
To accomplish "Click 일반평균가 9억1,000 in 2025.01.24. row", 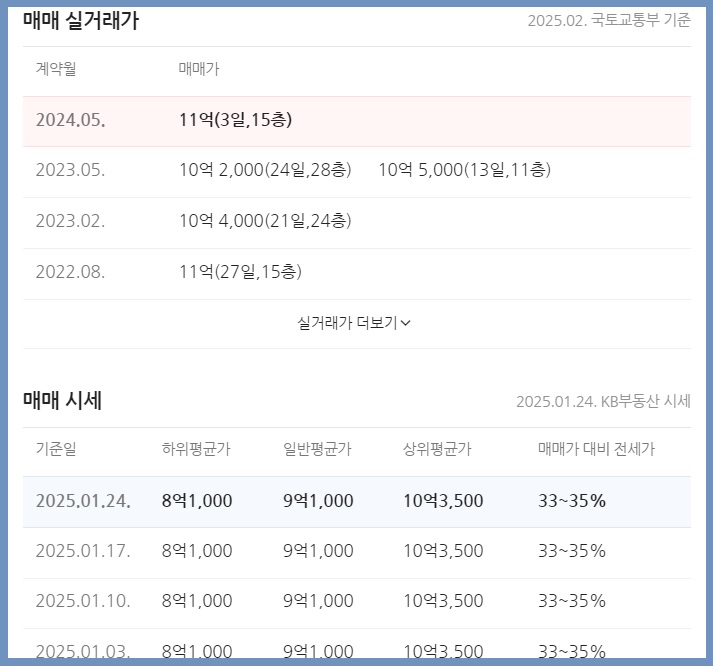I will 318,501.
